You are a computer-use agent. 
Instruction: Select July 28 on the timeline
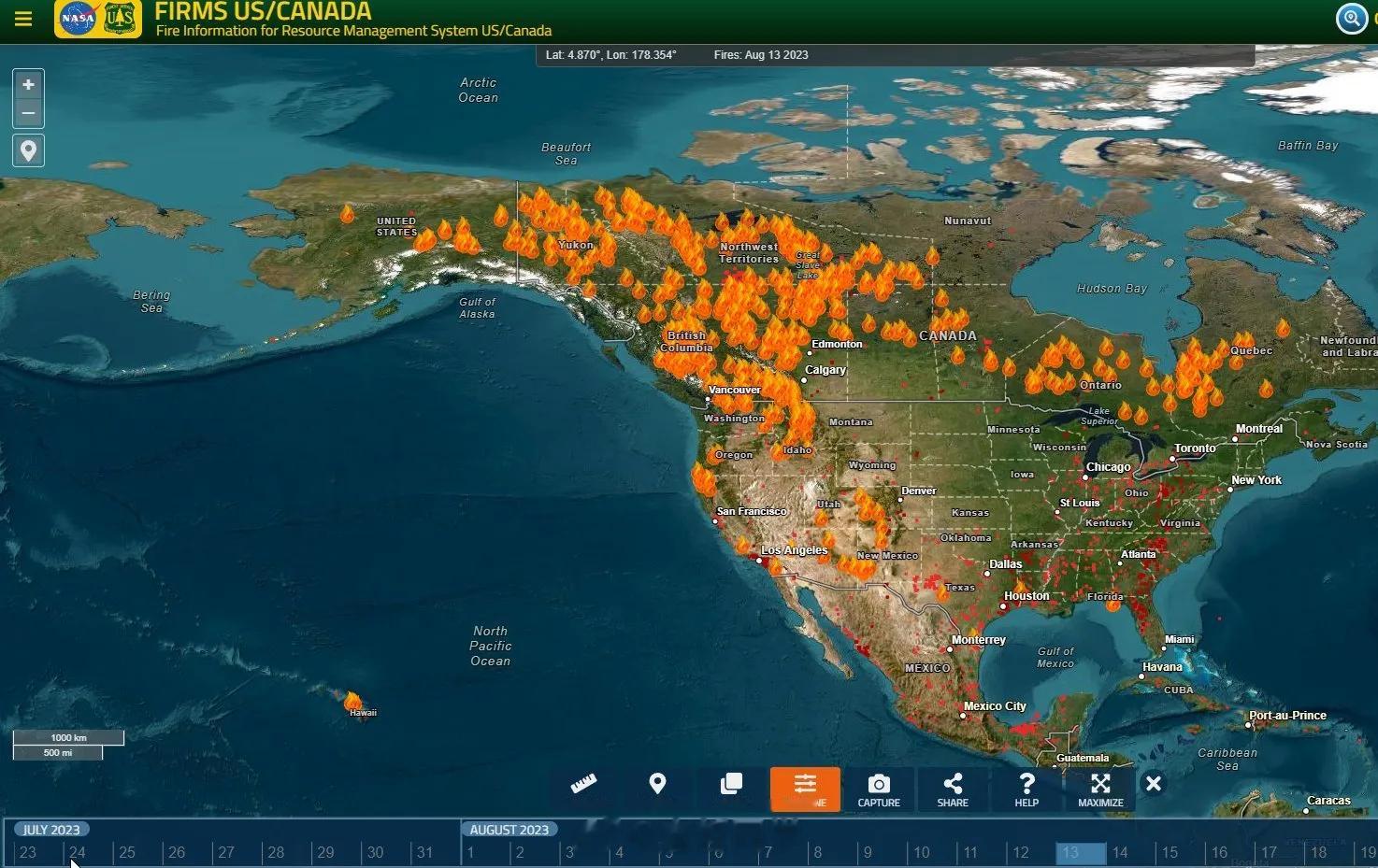(276, 852)
